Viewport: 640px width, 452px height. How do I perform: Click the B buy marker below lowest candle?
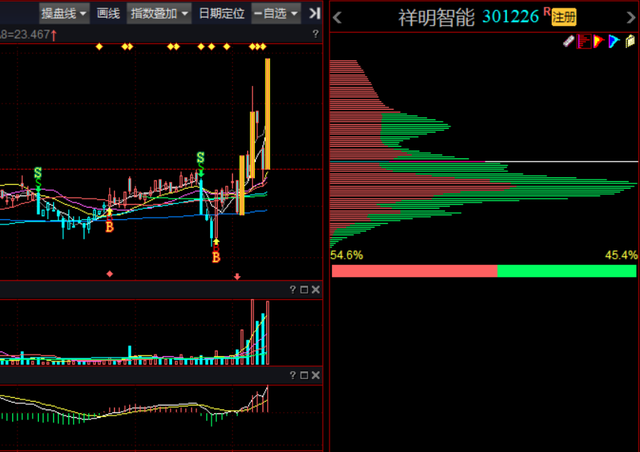(216, 257)
